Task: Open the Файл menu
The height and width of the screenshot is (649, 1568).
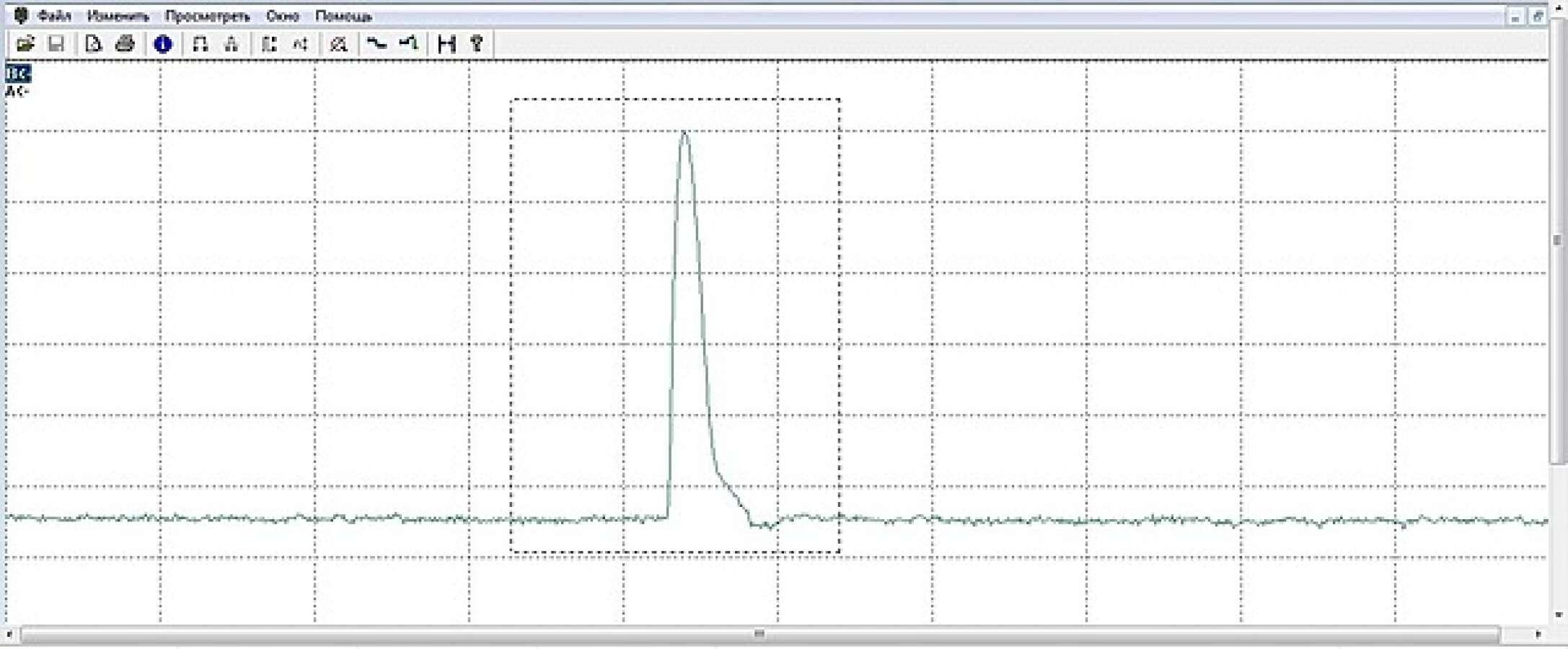Action: (54, 16)
